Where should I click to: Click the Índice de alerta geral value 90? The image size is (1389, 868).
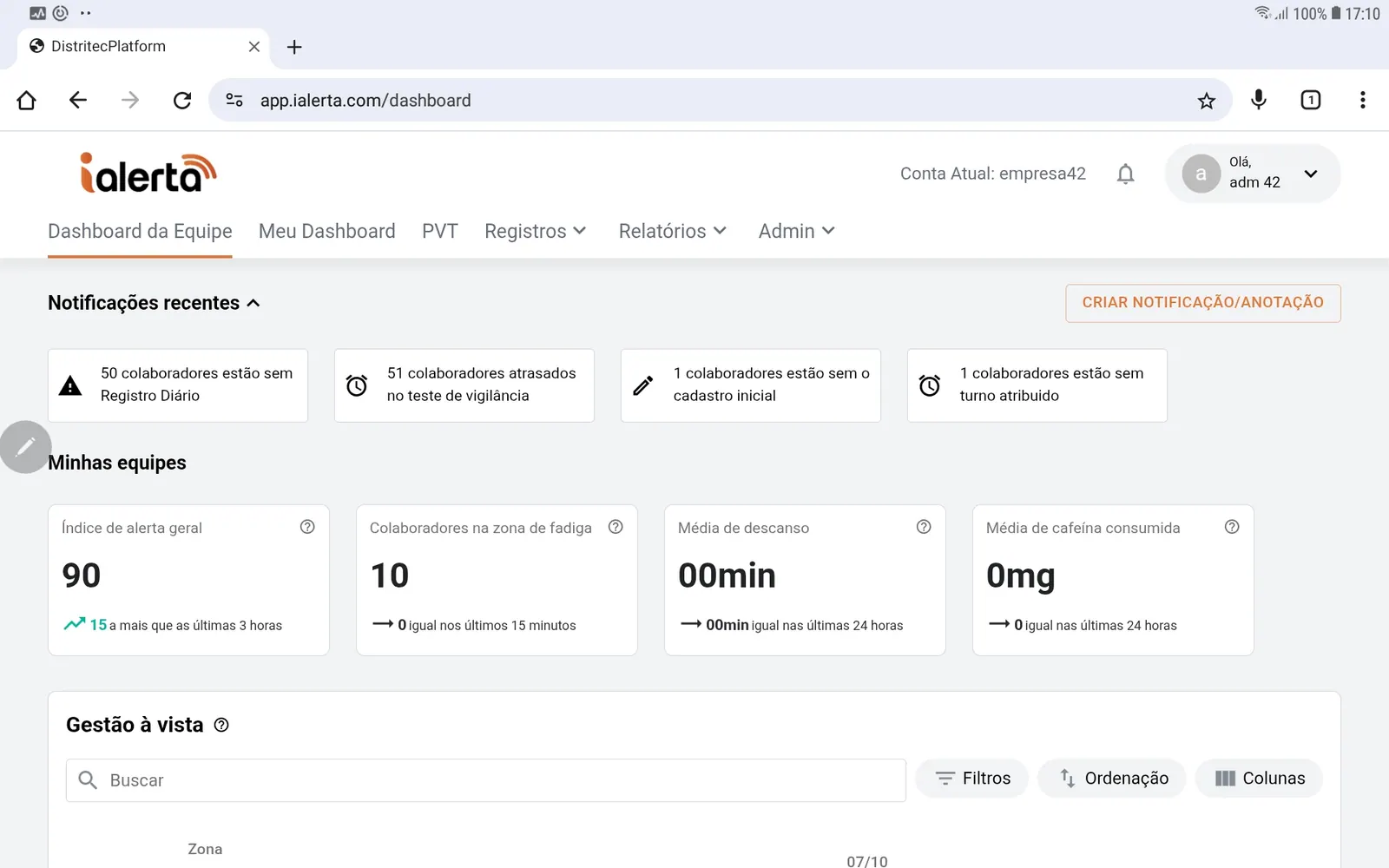(x=82, y=575)
